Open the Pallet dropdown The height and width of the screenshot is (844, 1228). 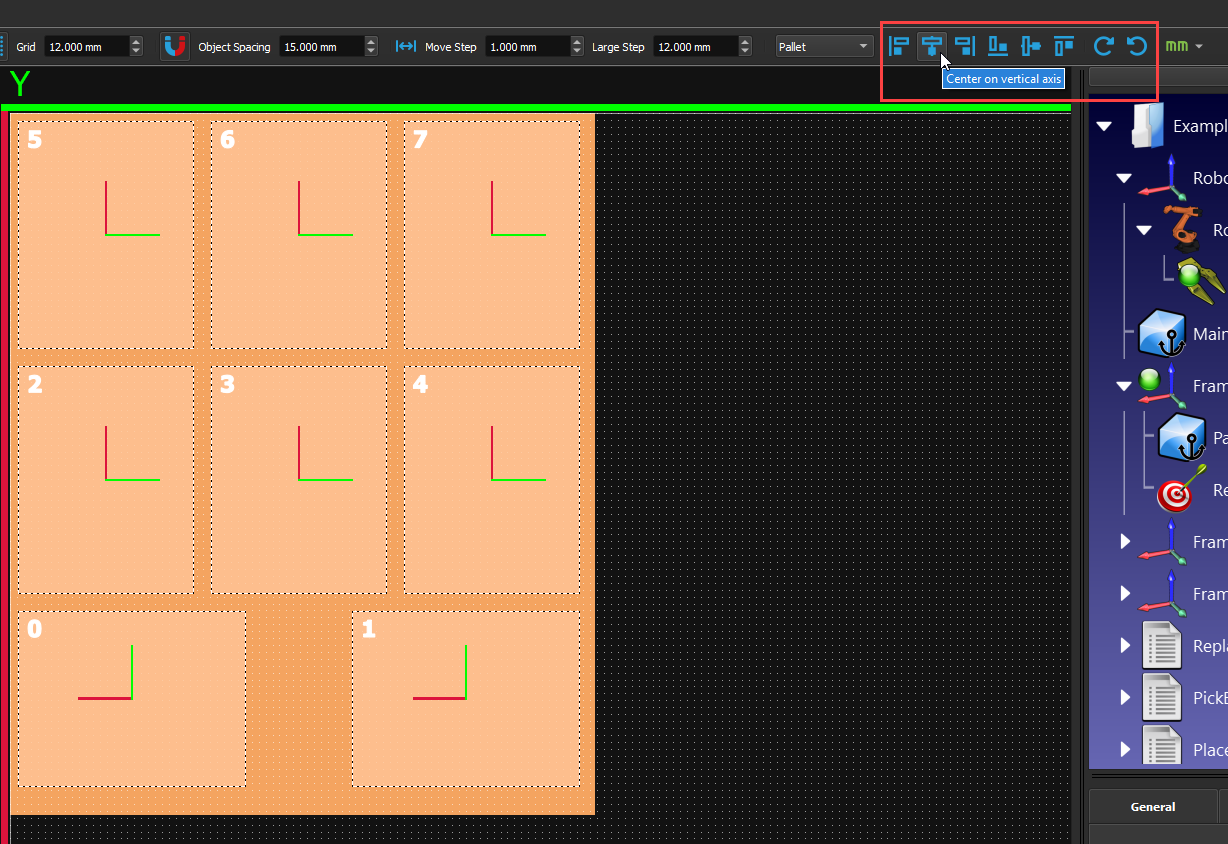pyautogui.click(x=824, y=46)
